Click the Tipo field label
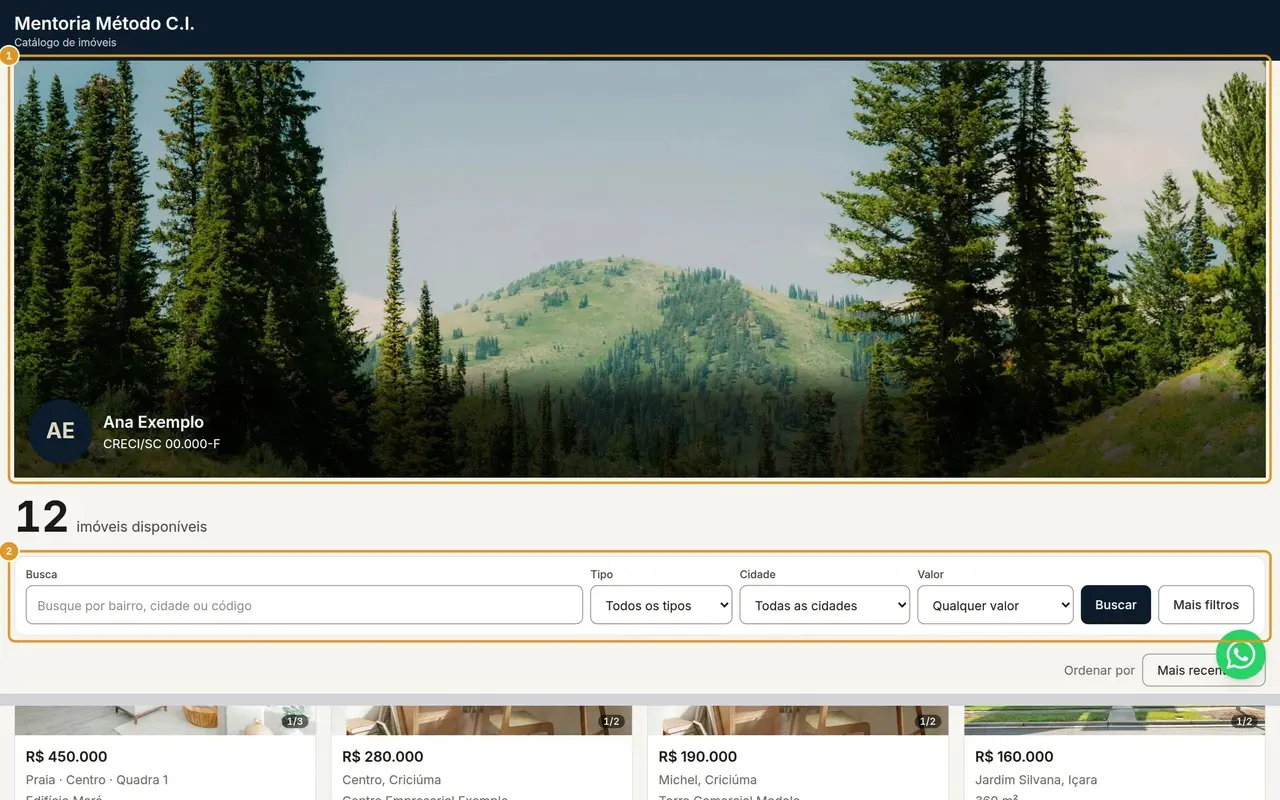1280x800 pixels. click(x=602, y=575)
